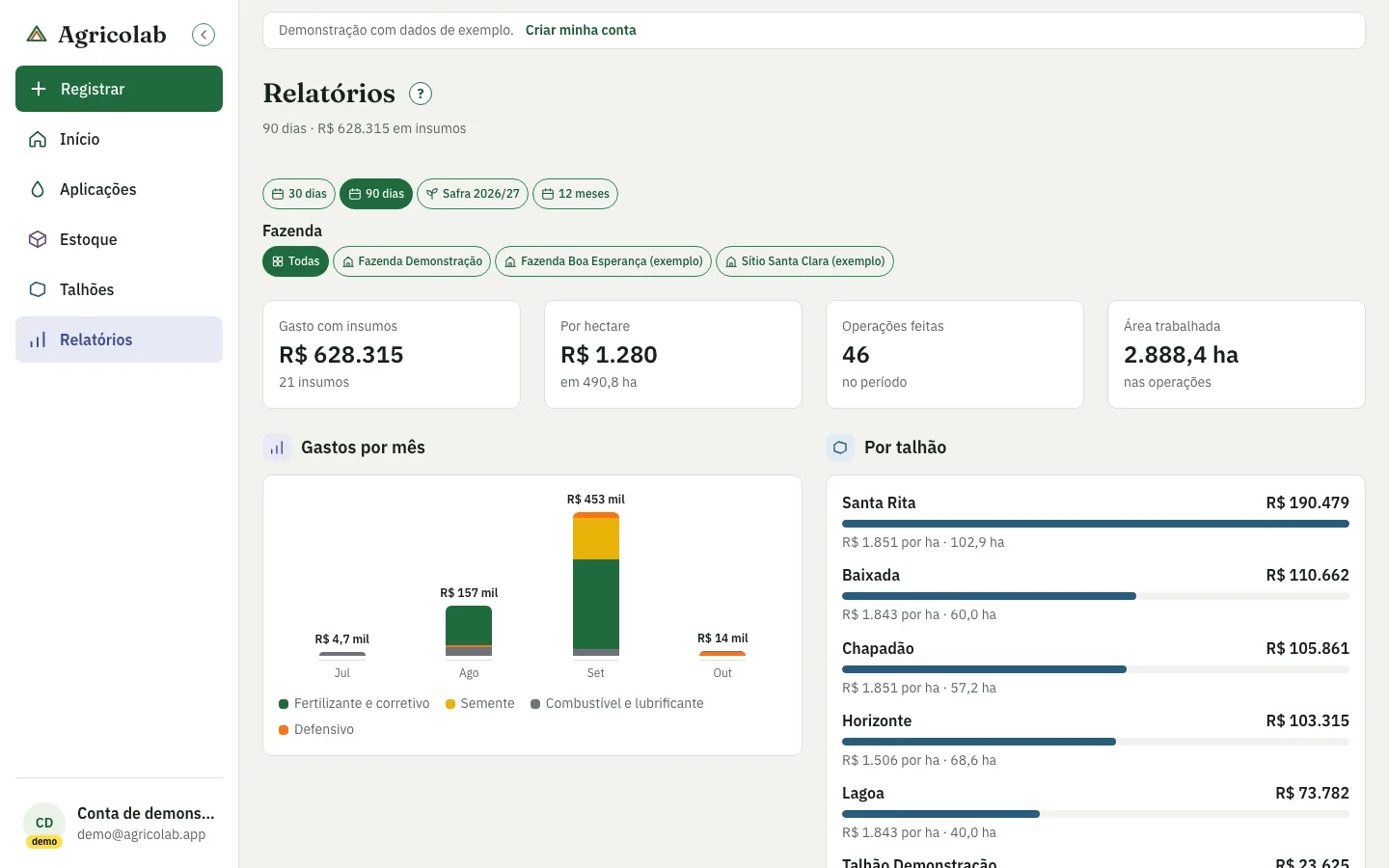The height and width of the screenshot is (868, 1389).
Task: Click the Fertilizante e corretivo legend swatch
Action: click(284, 704)
